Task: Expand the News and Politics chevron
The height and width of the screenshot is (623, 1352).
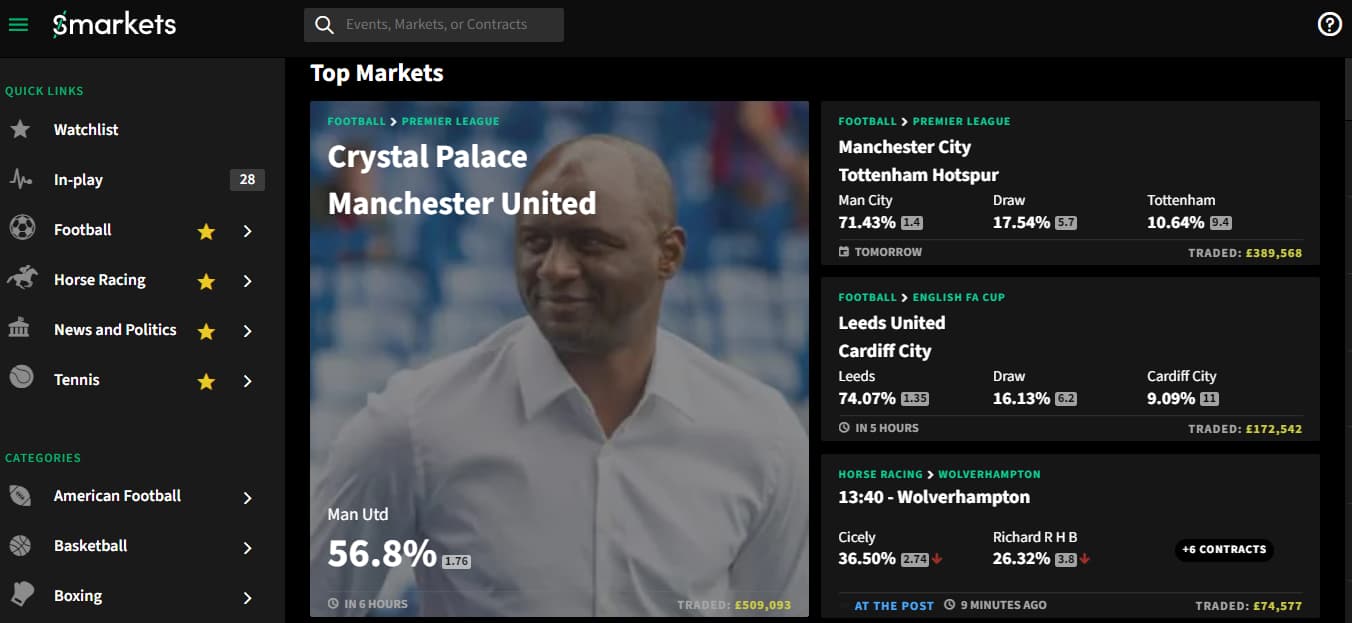Action: pos(247,331)
